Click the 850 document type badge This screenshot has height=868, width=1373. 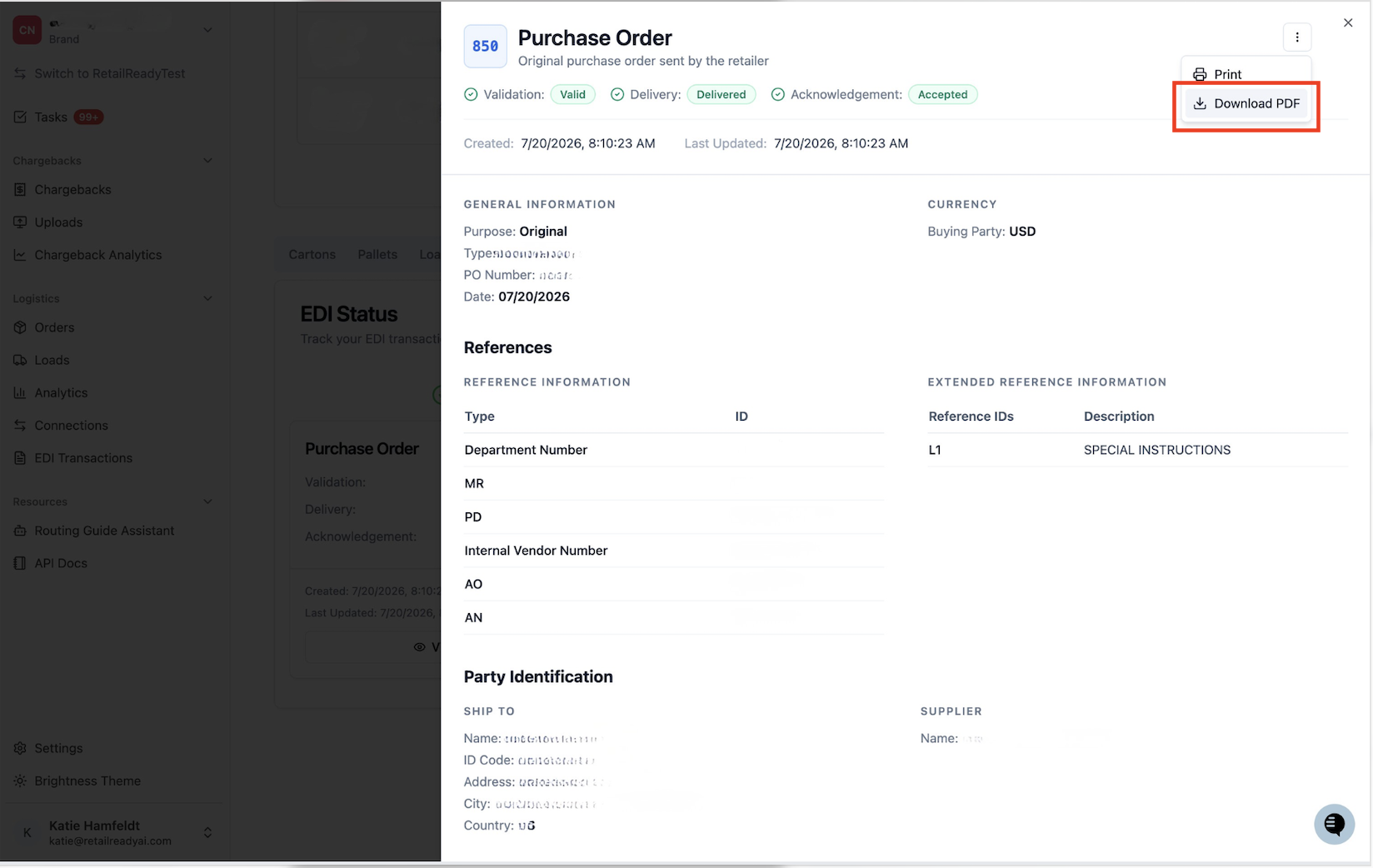(x=485, y=46)
